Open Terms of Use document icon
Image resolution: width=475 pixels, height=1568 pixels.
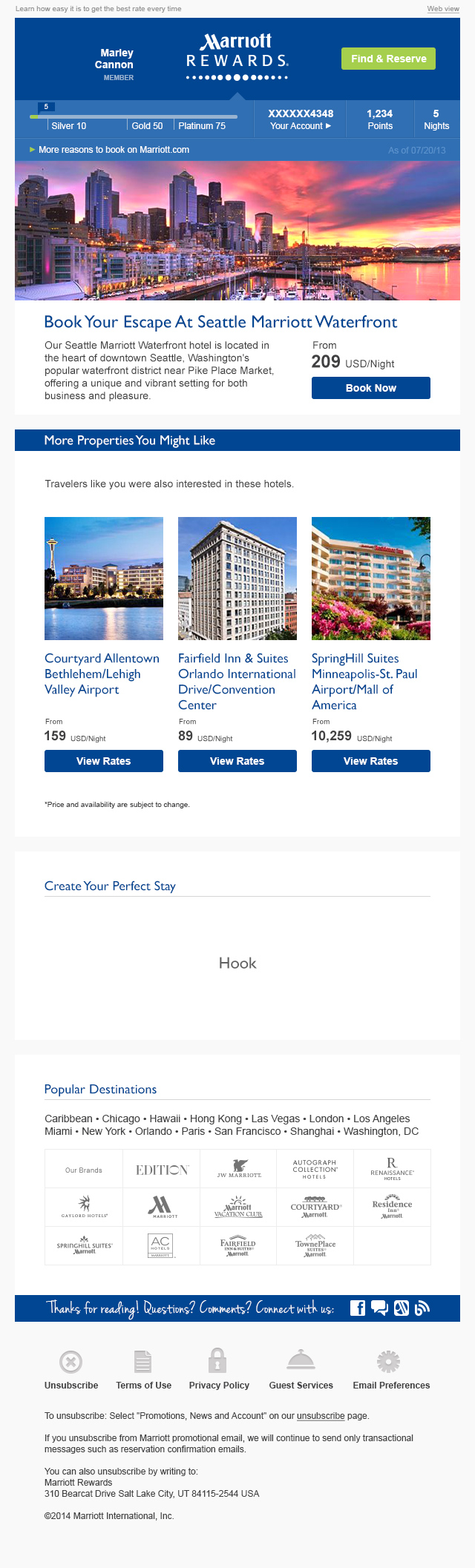point(143,1362)
